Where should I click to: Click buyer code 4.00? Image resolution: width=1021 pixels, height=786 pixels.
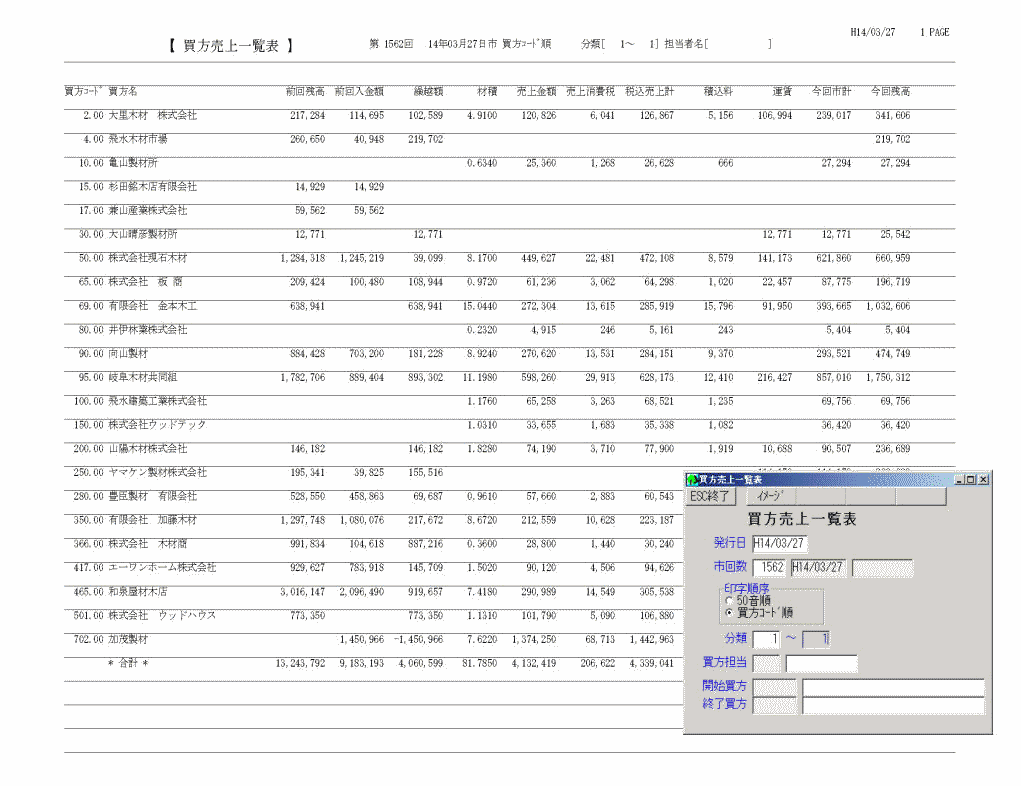pos(93,139)
